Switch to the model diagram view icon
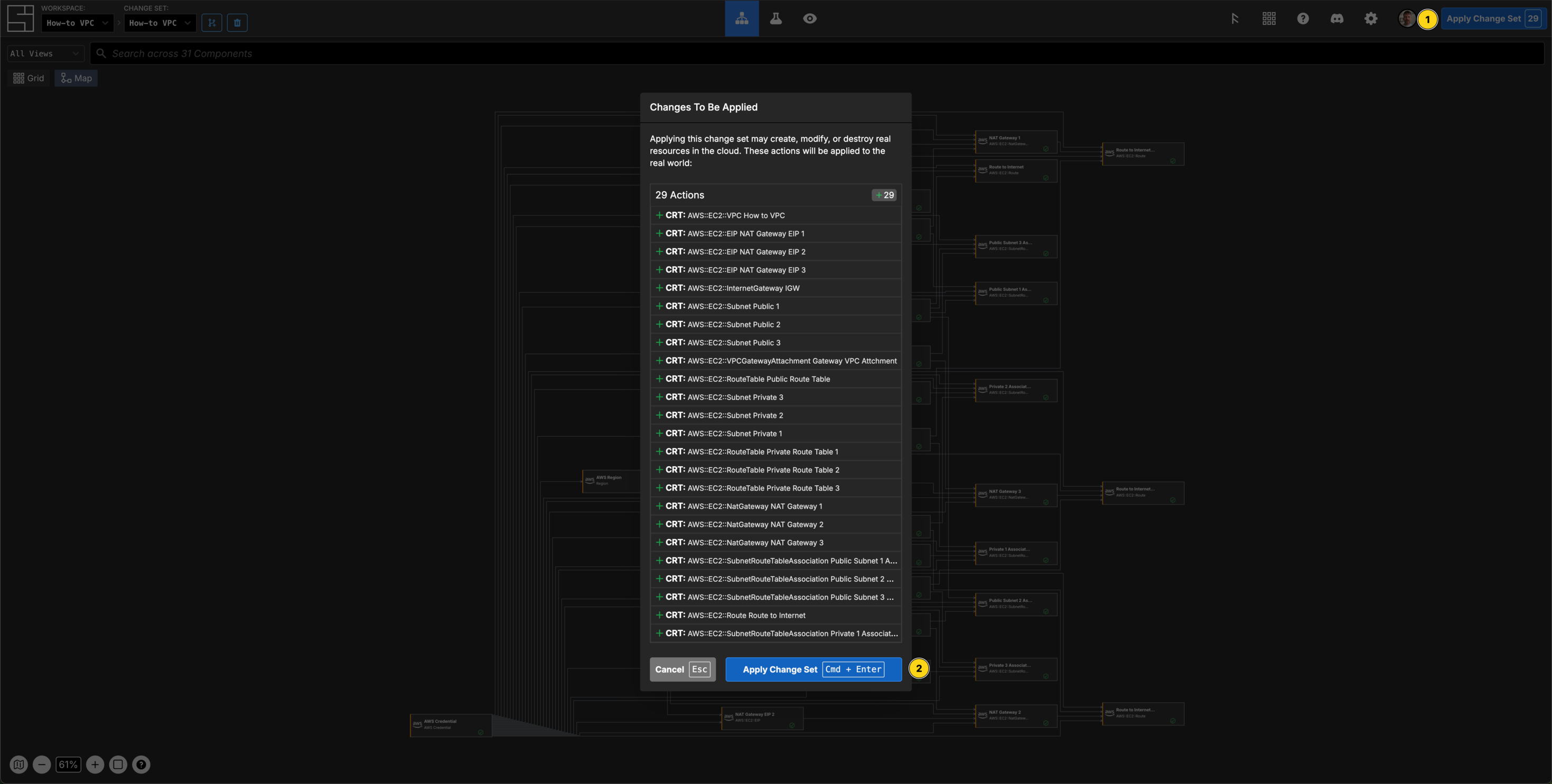 [x=742, y=18]
